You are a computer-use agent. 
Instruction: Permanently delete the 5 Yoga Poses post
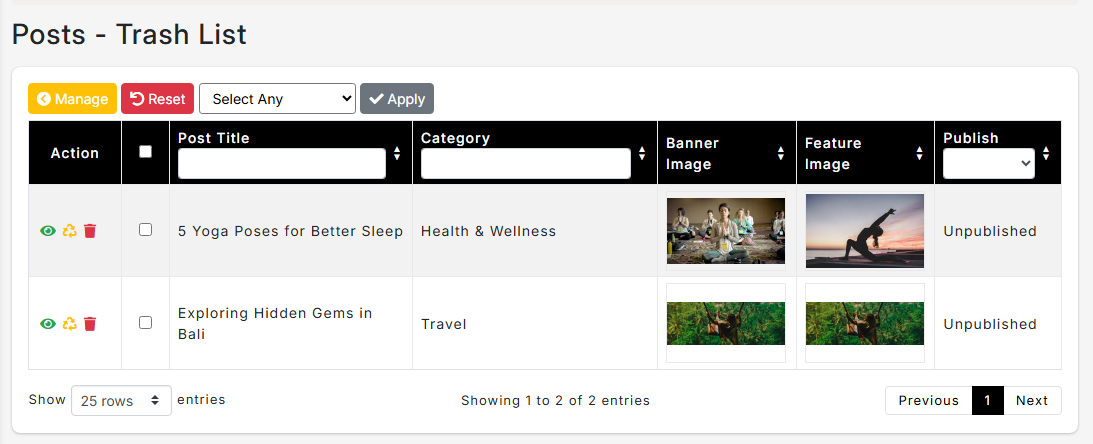(x=90, y=231)
